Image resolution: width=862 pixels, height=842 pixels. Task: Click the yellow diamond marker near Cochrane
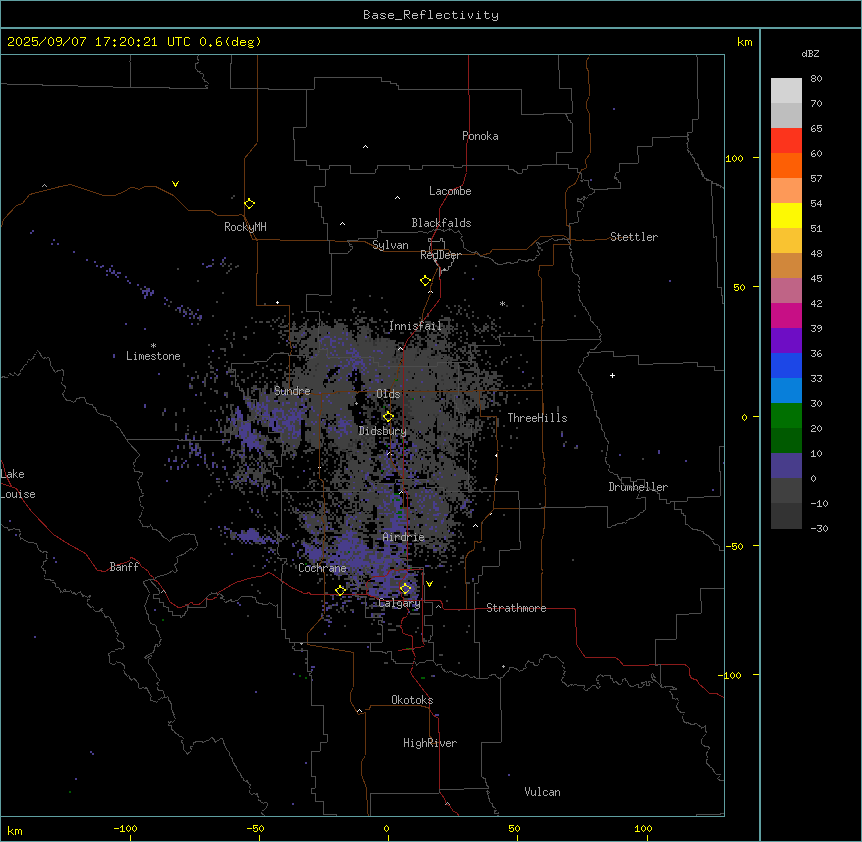[x=340, y=590]
